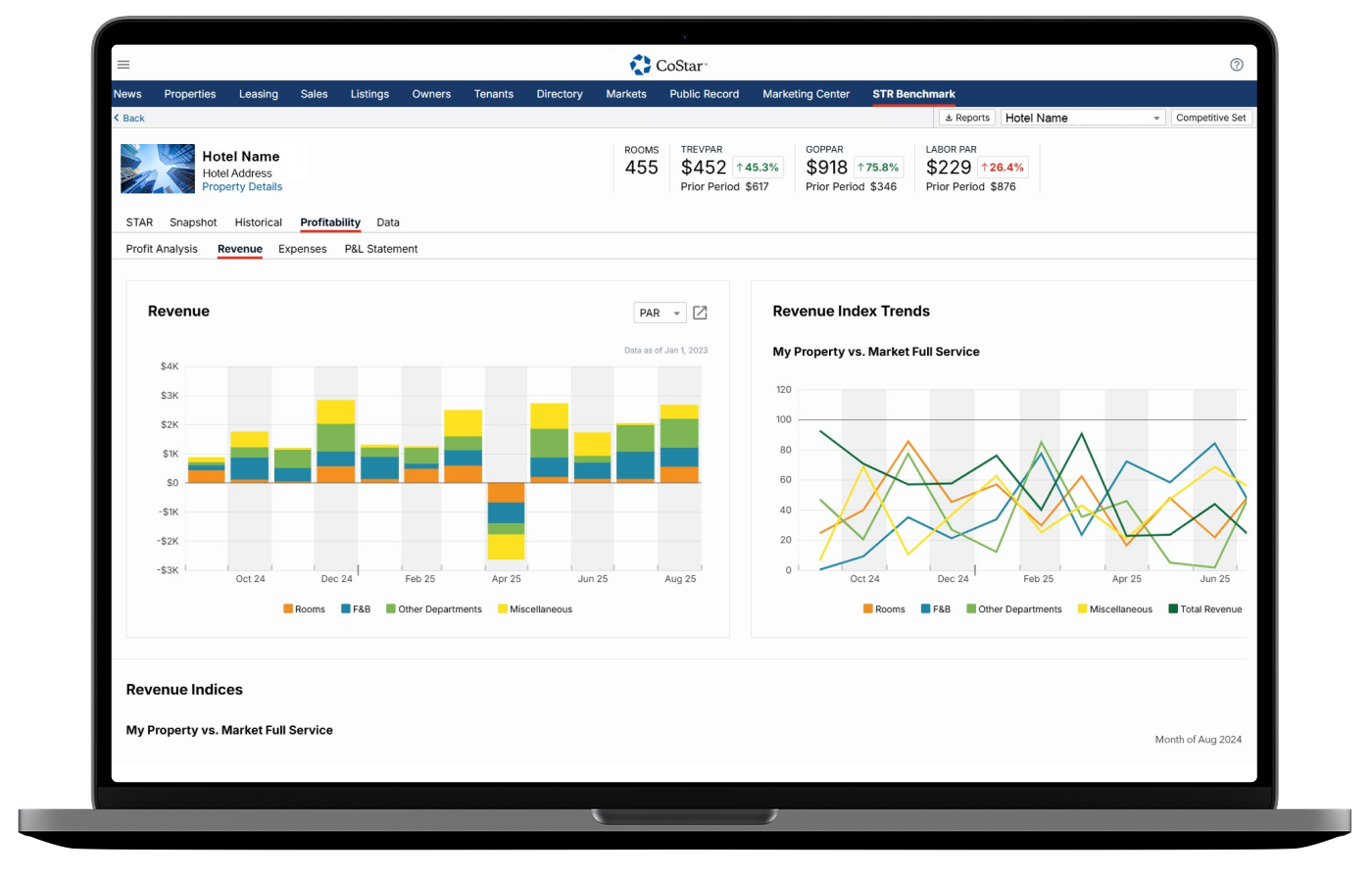1372x876 pixels.
Task: Select the Snapshot tab
Action: pyautogui.click(x=193, y=222)
